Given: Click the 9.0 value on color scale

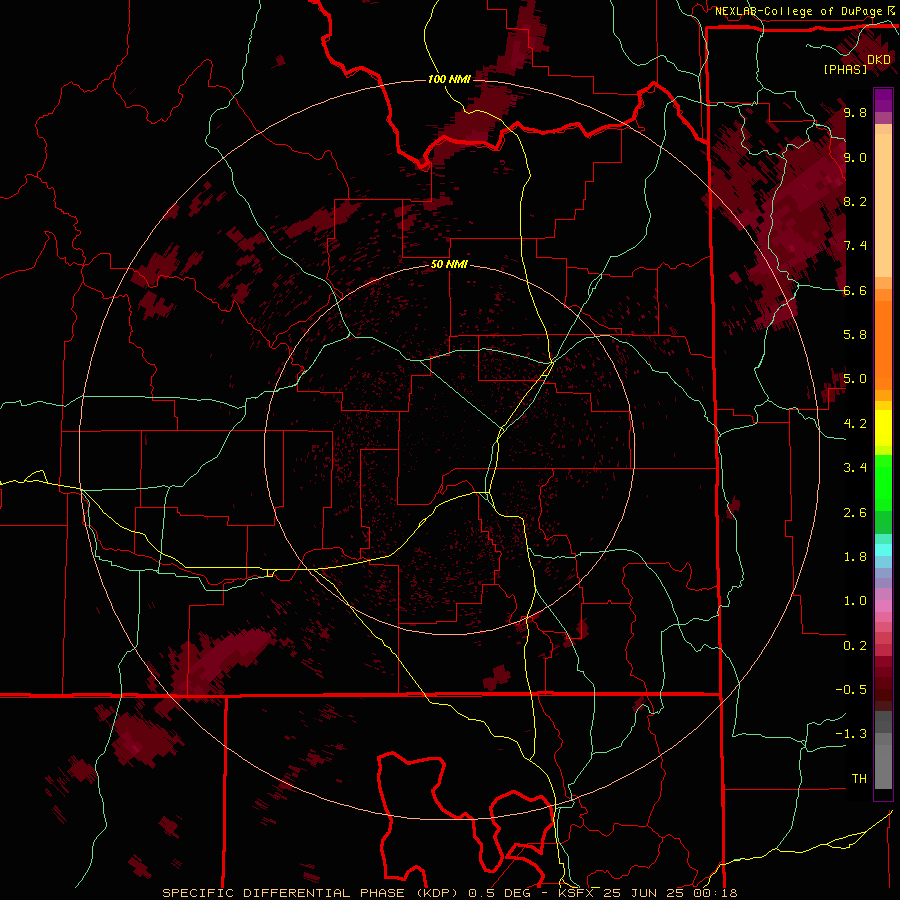Looking at the screenshot, I should pyautogui.click(x=855, y=157).
